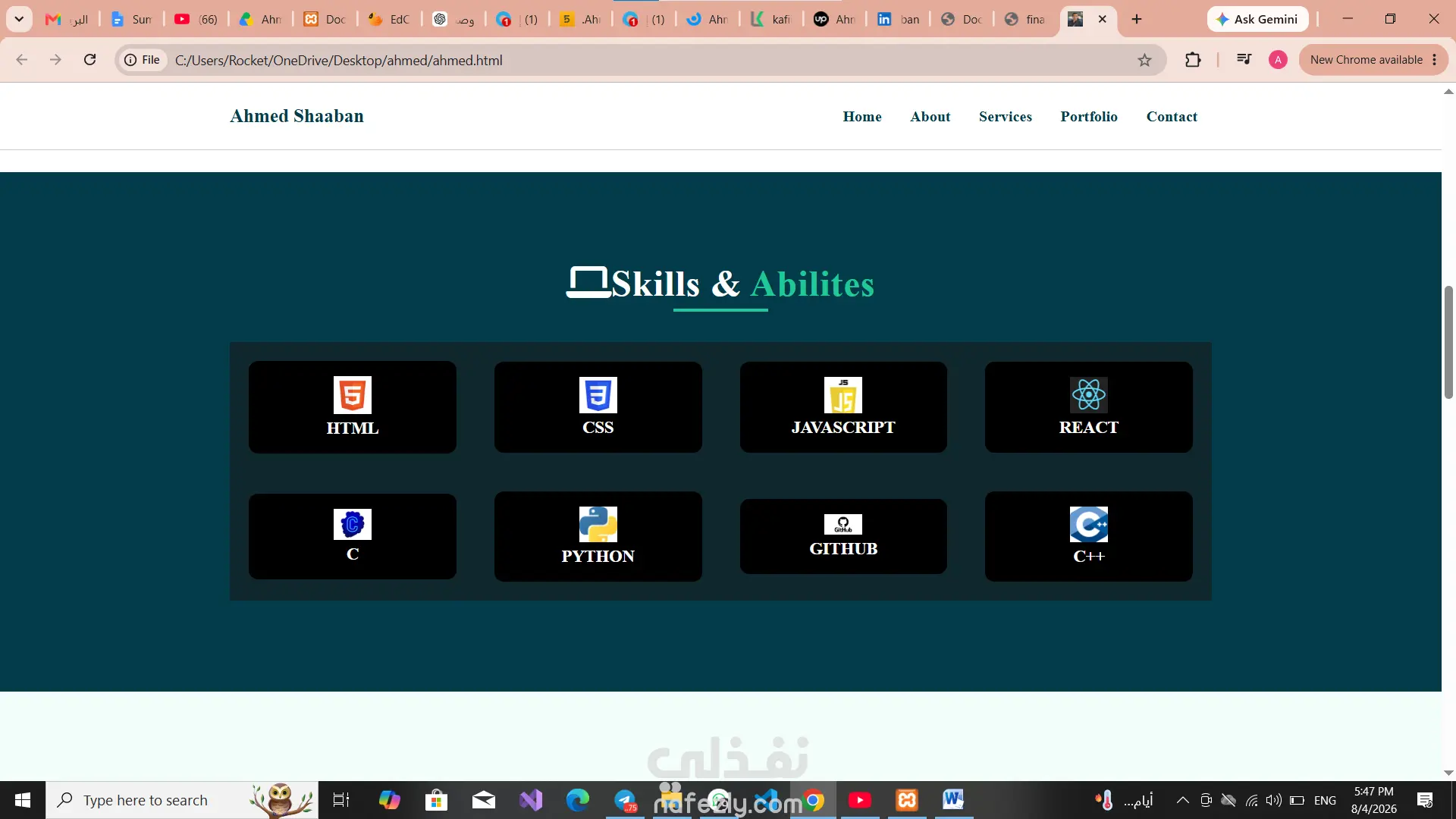Switch to the Gmail tab
This screenshot has width=1456, height=819.
[67, 19]
